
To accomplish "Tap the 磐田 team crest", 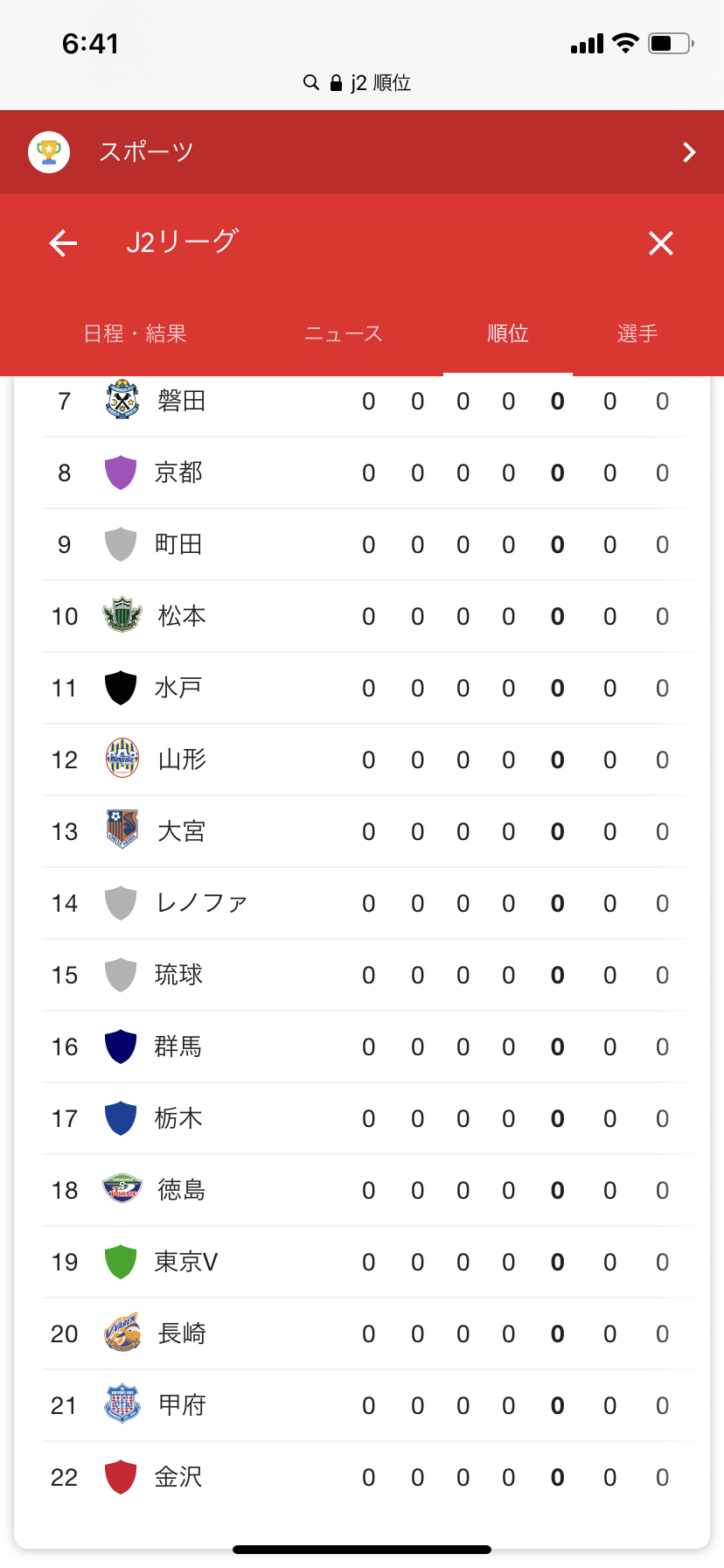I will click(x=122, y=401).
